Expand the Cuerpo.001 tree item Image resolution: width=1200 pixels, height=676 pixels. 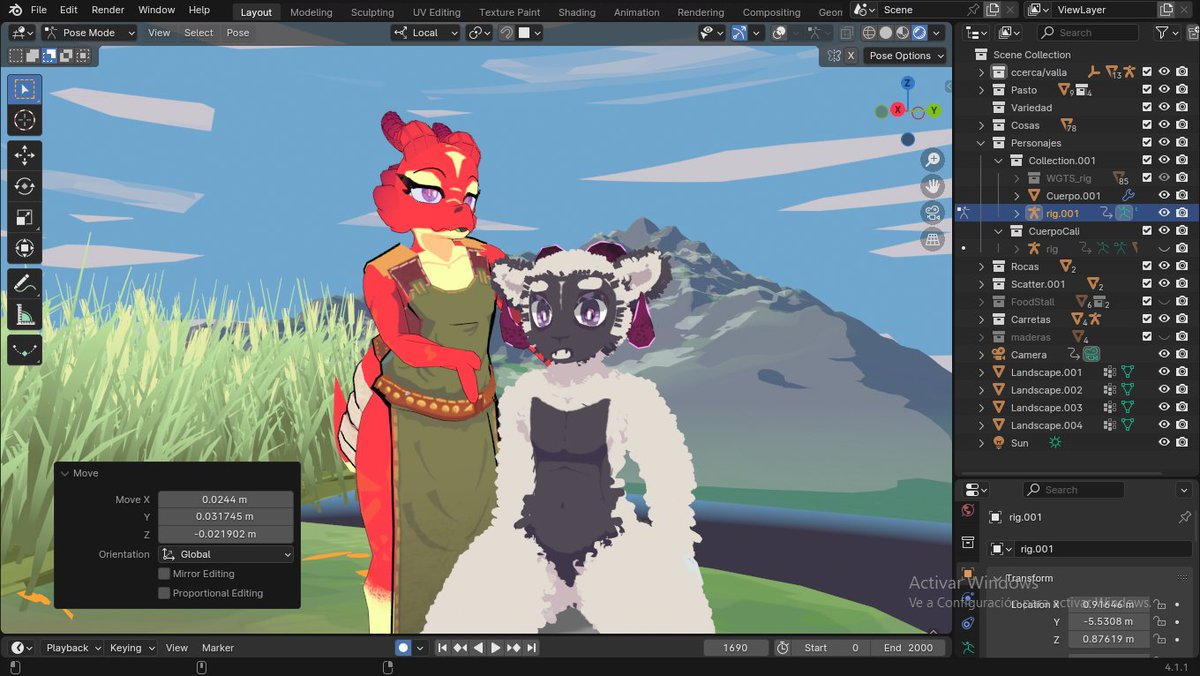tap(1017, 196)
